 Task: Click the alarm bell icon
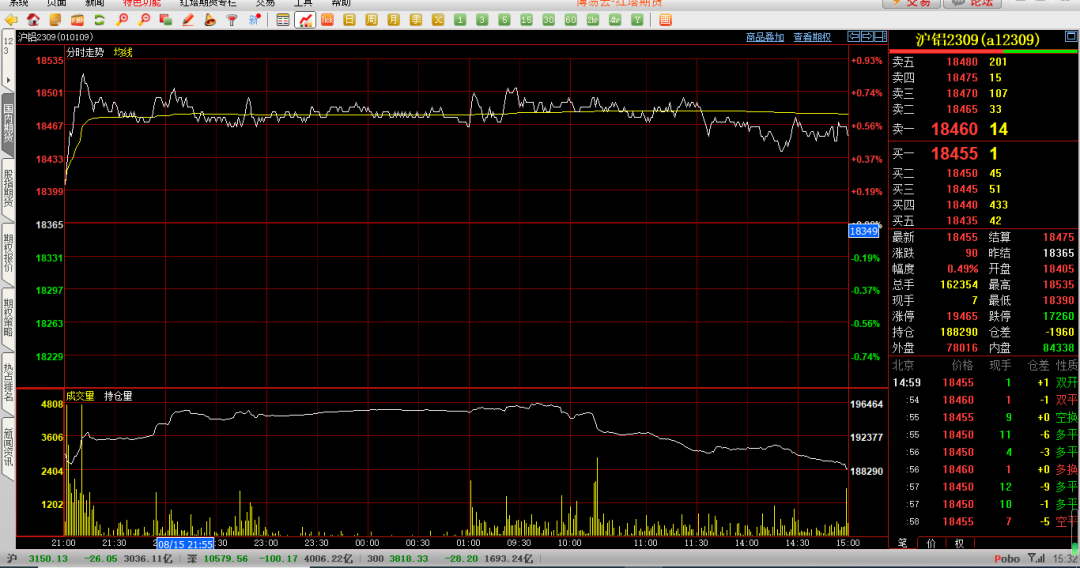(x=210, y=20)
